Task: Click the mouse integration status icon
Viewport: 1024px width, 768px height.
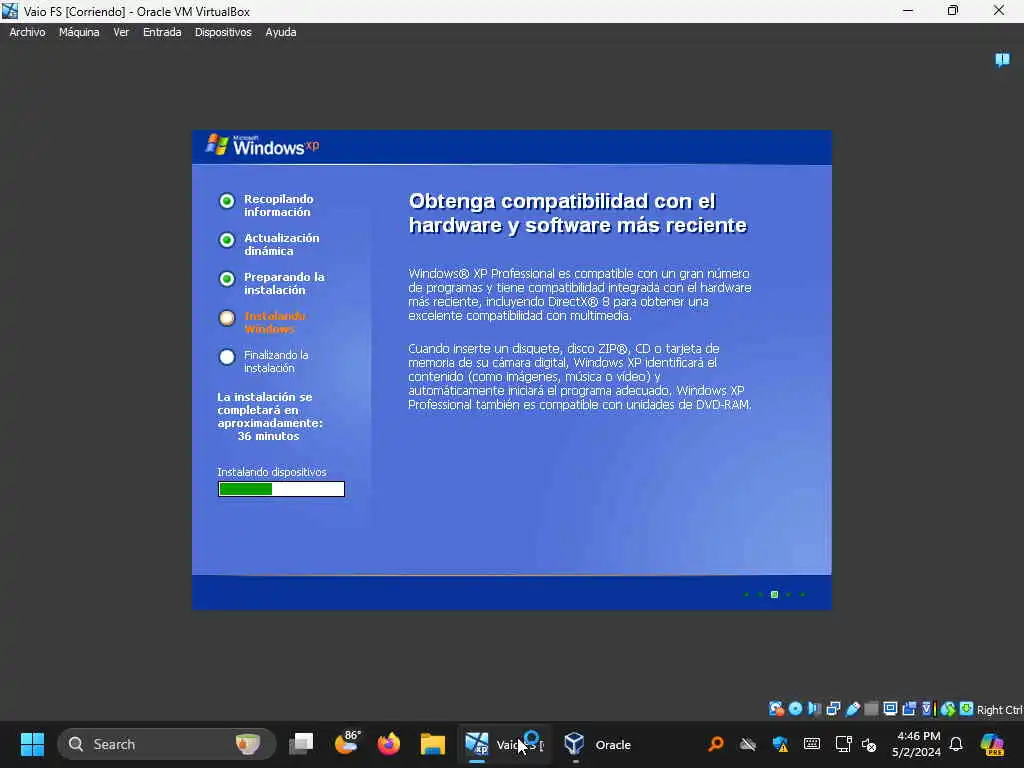Action: pos(948,709)
